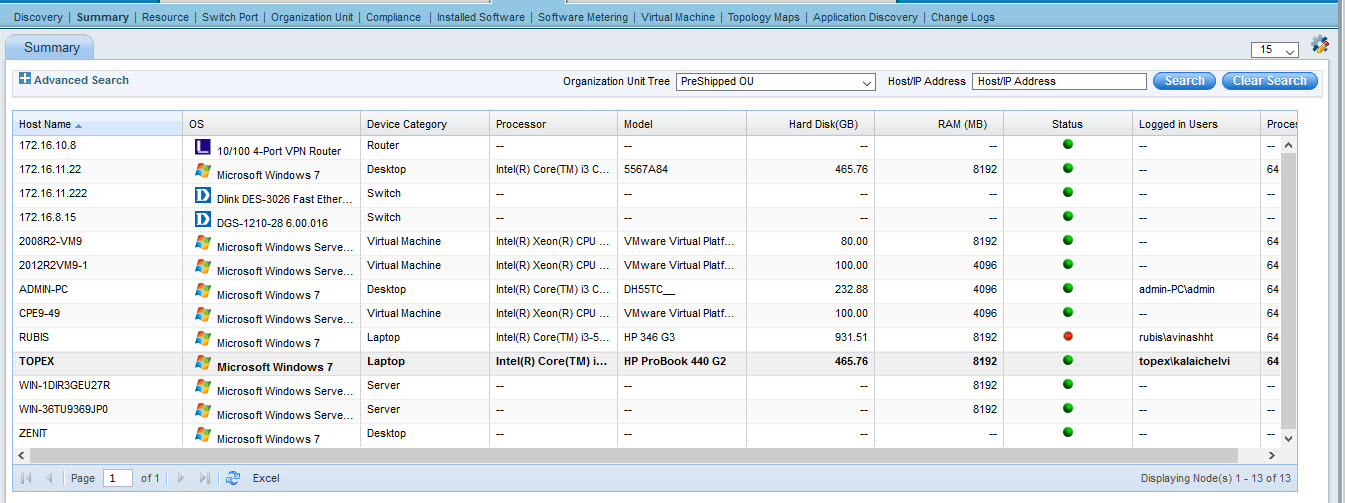Click the D-Link icon for 172.16.11.222
Screen dimensions: 1345x503
point(202,195)
